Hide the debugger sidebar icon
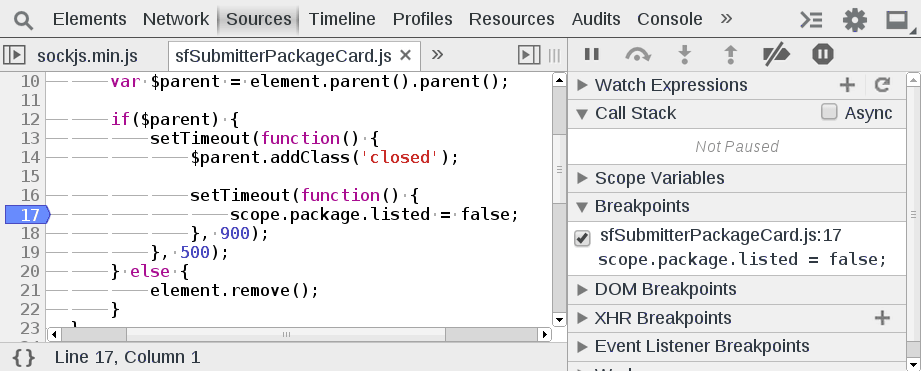 (529, 55)
